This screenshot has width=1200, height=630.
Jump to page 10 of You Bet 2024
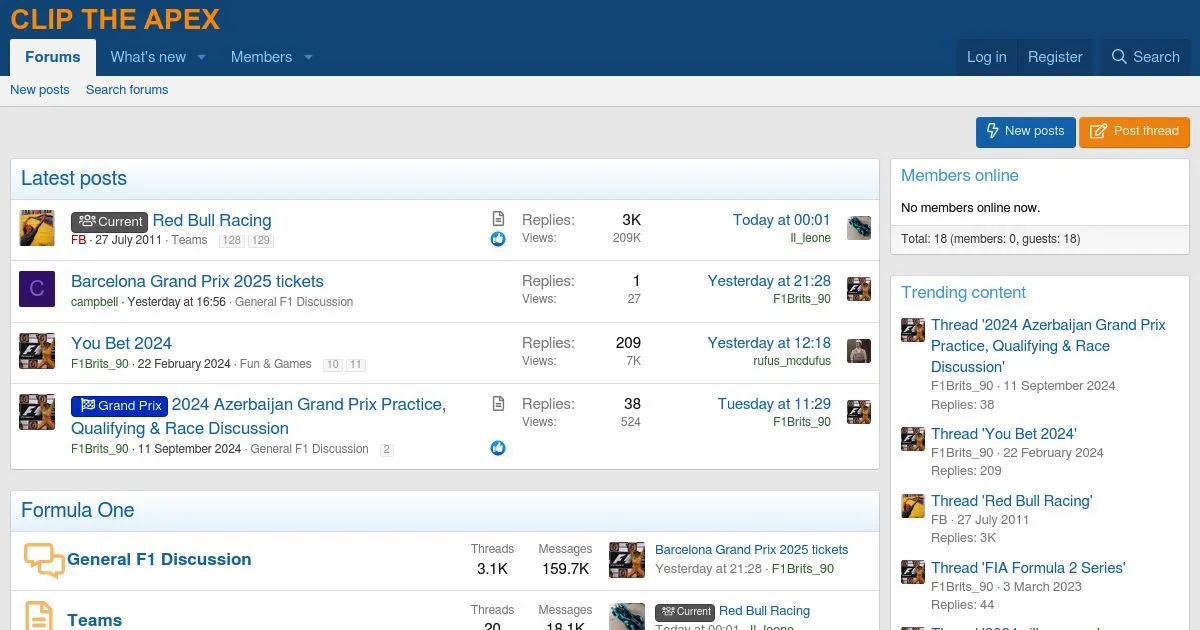click(x=333, y=365)
